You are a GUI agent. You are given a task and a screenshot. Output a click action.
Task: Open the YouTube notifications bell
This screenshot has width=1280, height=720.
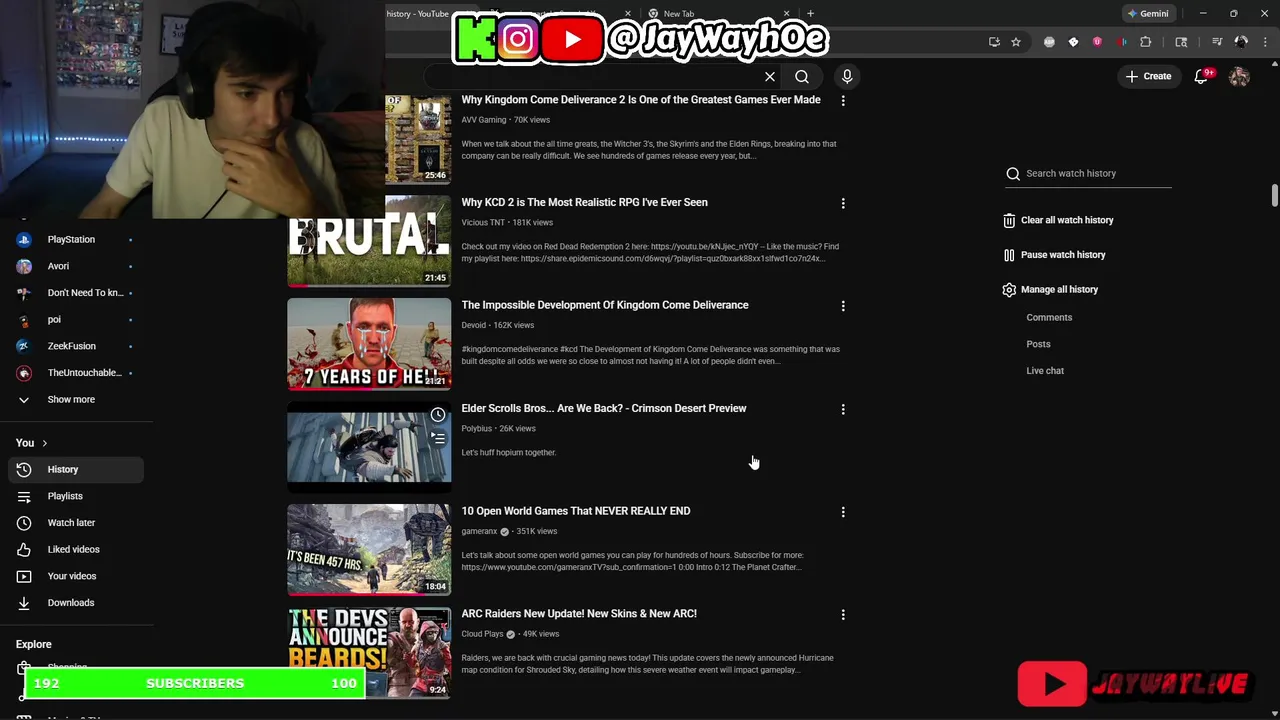pos(1202,77)
